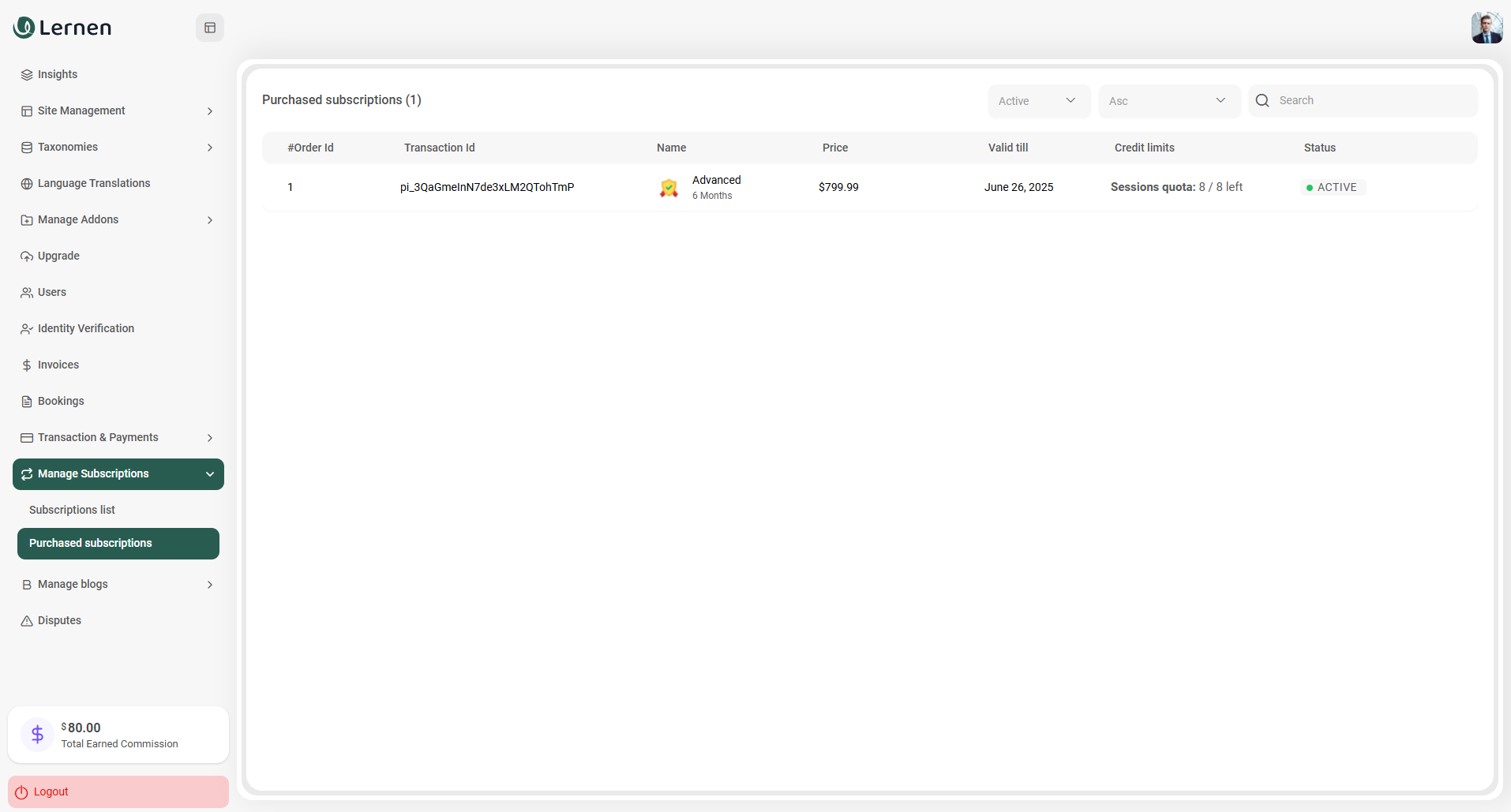Click the Logout button
The height and width of the screenshot is (812, 1511).
click(118, 791)
